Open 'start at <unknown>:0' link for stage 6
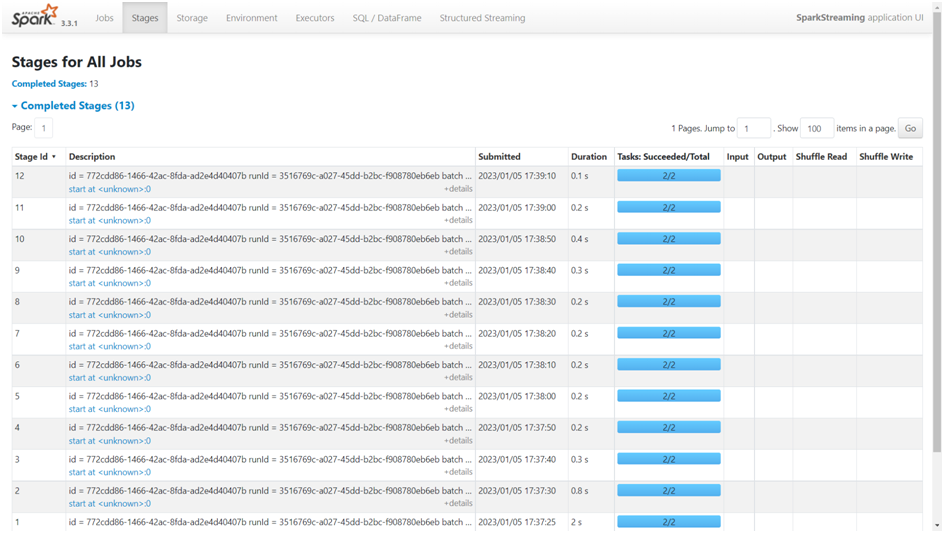944x533 pixels. (110, 378)
